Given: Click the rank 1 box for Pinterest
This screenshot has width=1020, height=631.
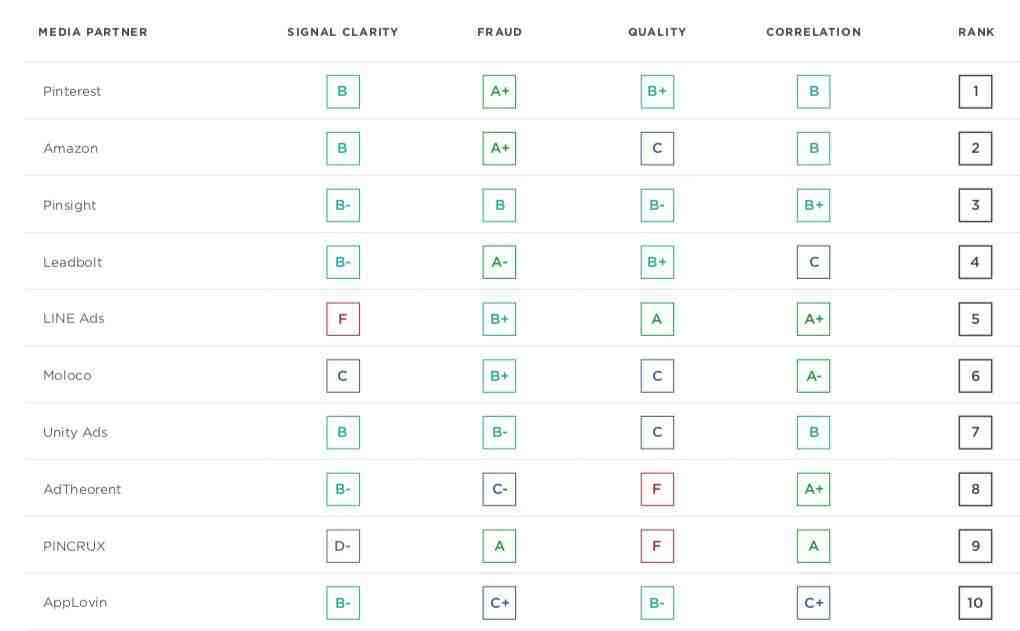Looking at the screenshot, I should pos(975,92).
